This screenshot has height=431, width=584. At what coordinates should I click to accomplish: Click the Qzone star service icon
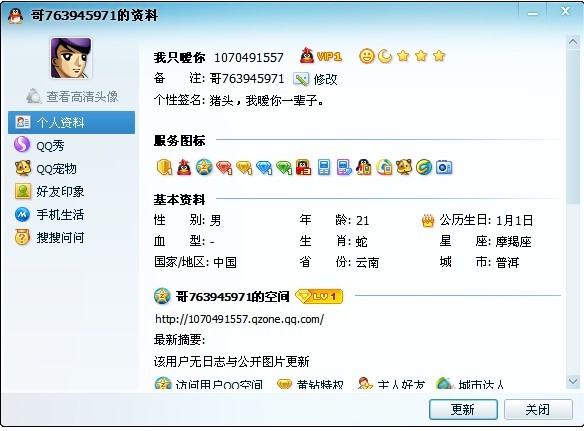[x=204, y=167]
